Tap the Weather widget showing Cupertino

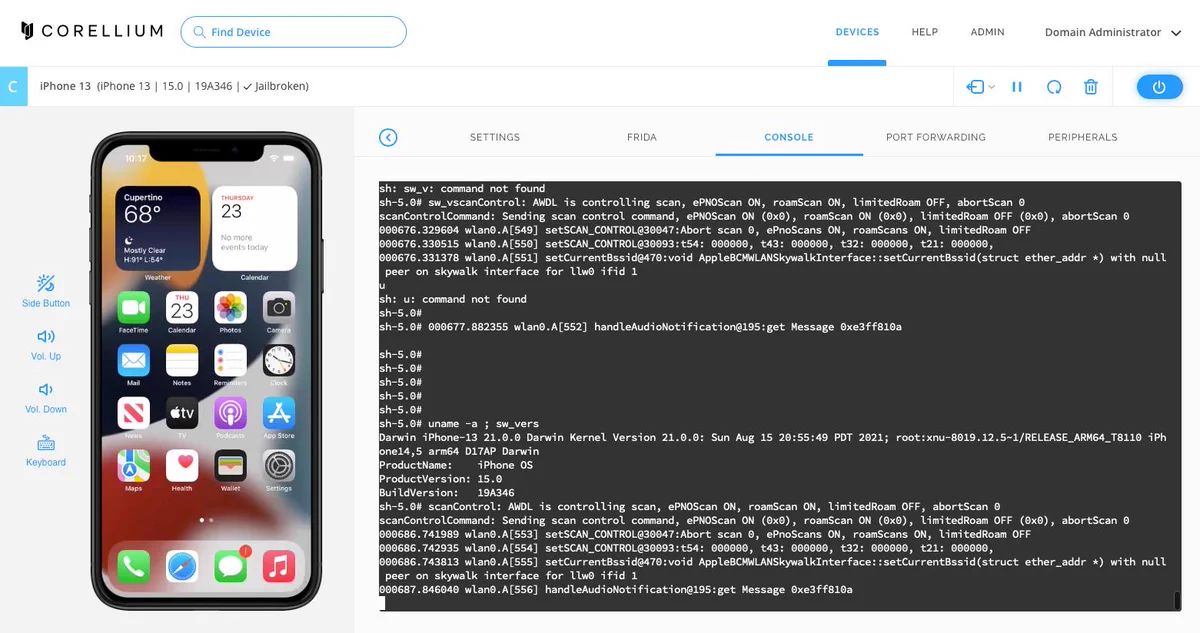(157, 228)
